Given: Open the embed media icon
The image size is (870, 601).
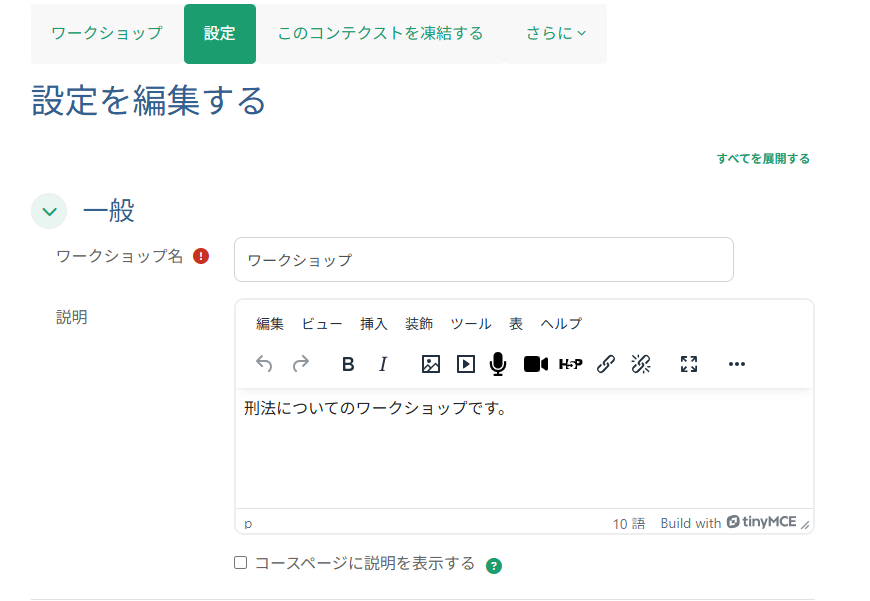Looking at the screenshot, I should click(x=464, y=364).
